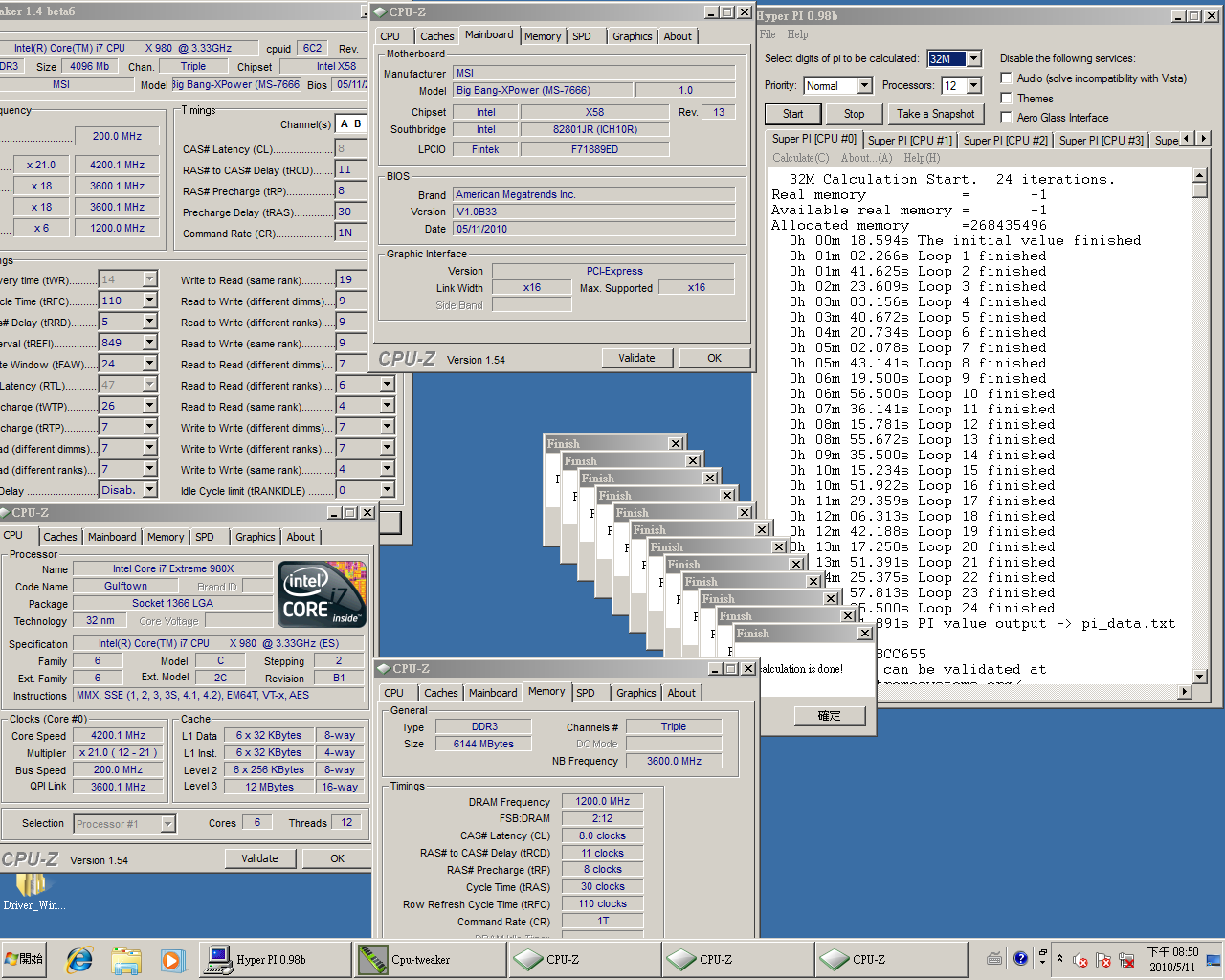Open the tRFC dropdown showing 110
1225x980 pixels.
pyautogui.click(x=150, y=301)
